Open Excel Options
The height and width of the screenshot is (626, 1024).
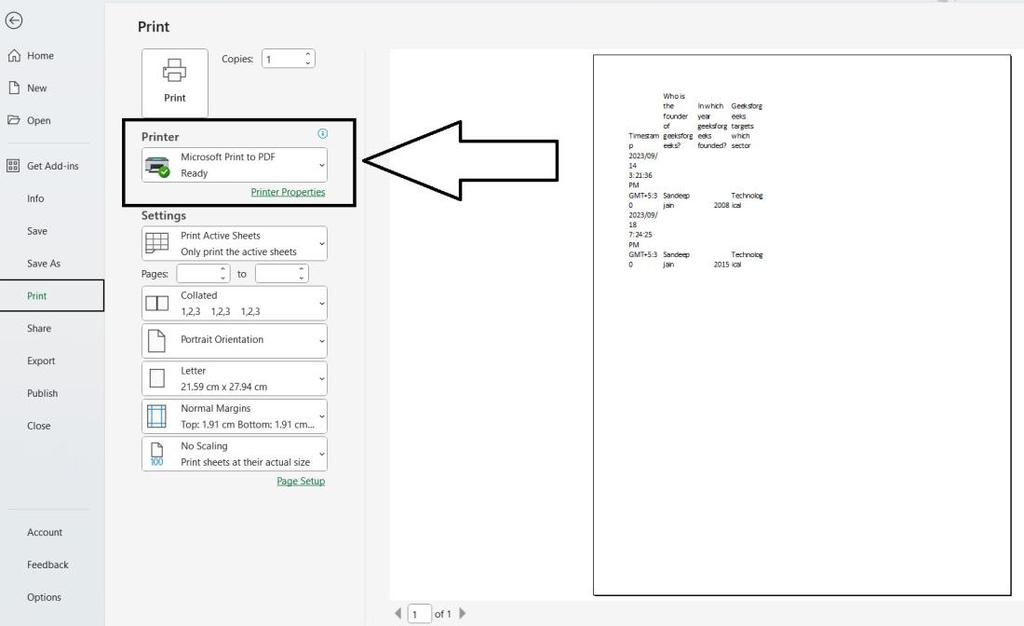pyautogui.click(x=44, y=597)
